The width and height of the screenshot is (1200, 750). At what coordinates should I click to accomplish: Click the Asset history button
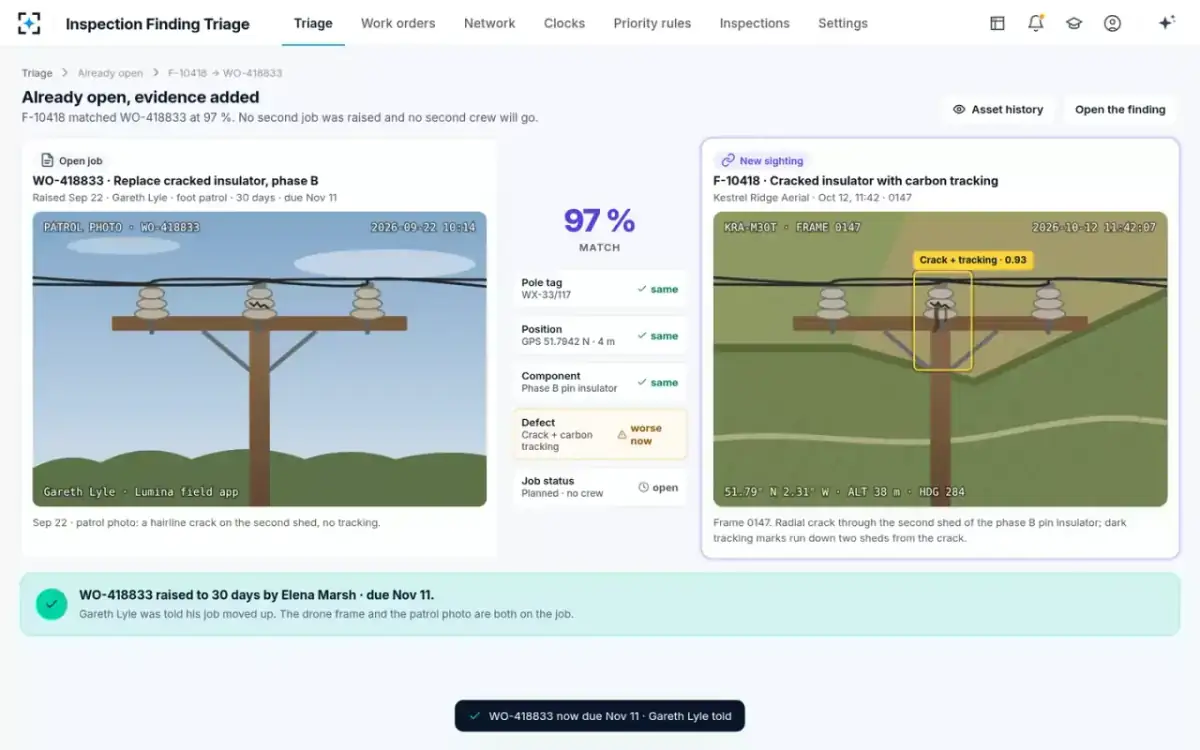click(998, 109)
